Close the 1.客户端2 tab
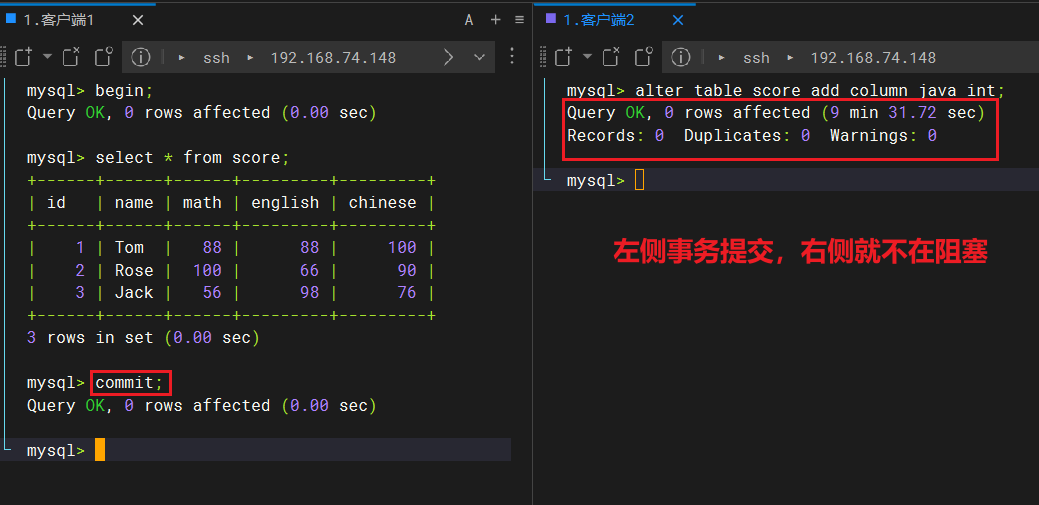This screenshot has height=505, width=1039. point(678,21)
